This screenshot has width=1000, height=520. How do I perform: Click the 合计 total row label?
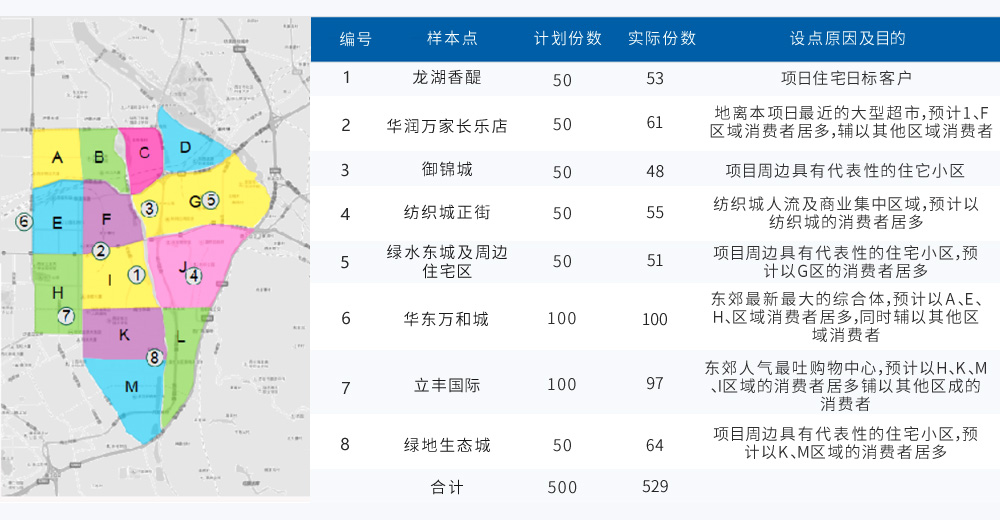[x=447, y=487]
